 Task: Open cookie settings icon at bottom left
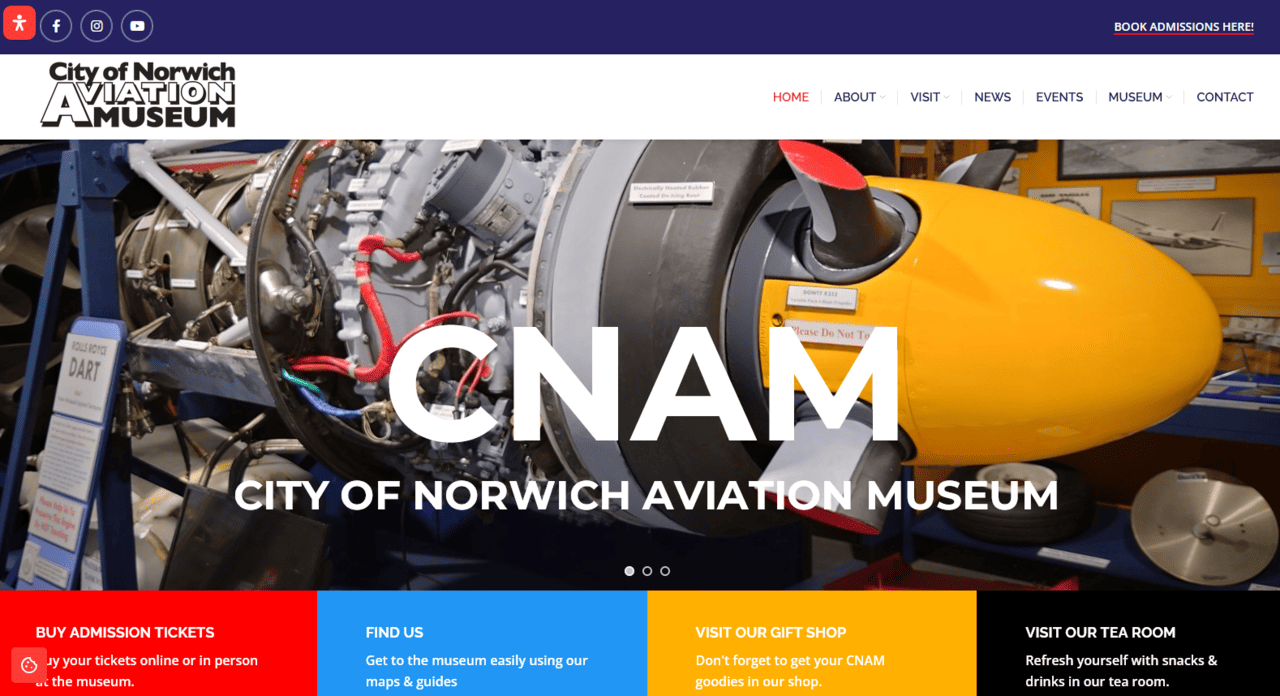pyautogui.click(x=29, y=665)
